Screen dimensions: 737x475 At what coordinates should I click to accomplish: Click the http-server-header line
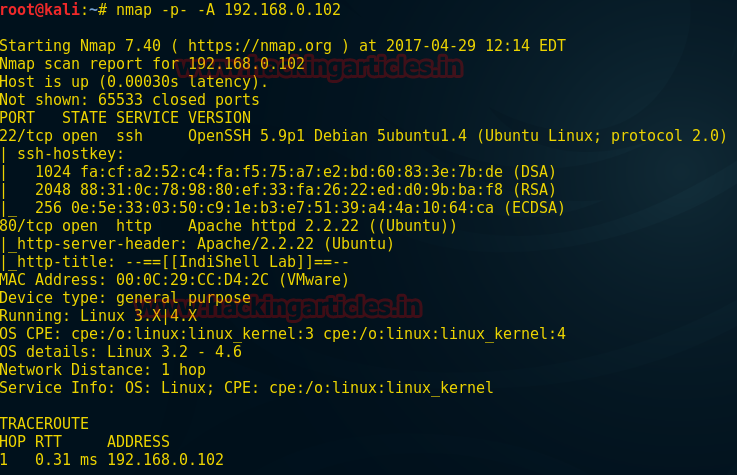(x=196, y=244)
